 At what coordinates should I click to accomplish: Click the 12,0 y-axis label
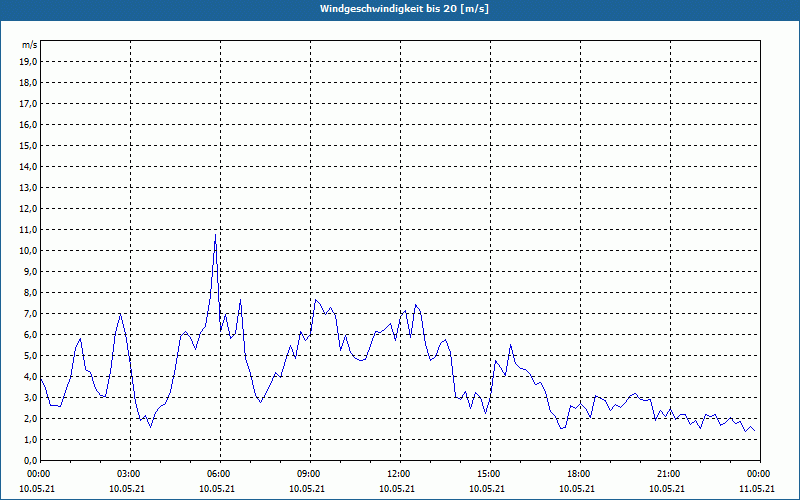pyautogui.click(x=28, y=209)
